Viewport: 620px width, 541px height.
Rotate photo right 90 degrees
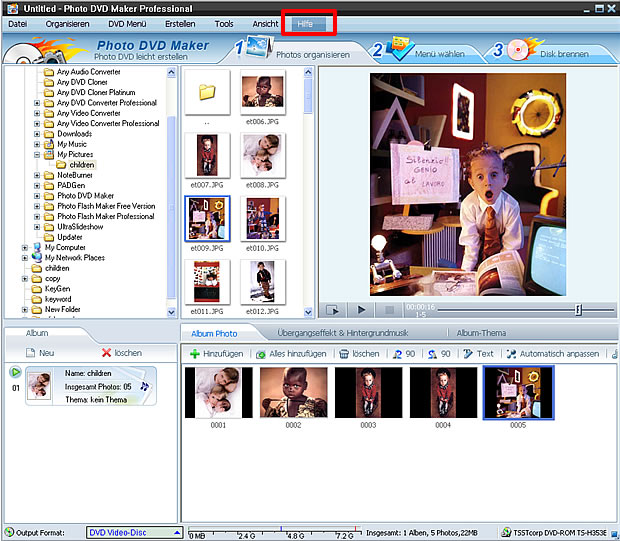(439, 354)
